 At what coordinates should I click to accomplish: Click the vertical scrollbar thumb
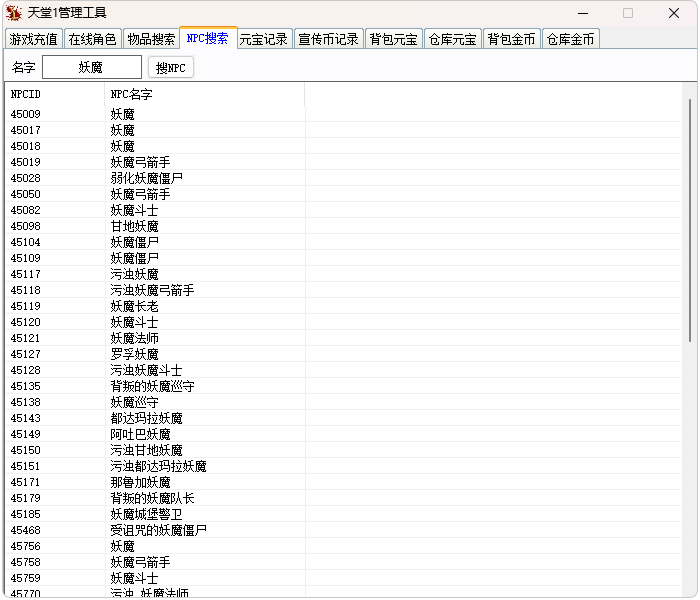pos(689,221)
